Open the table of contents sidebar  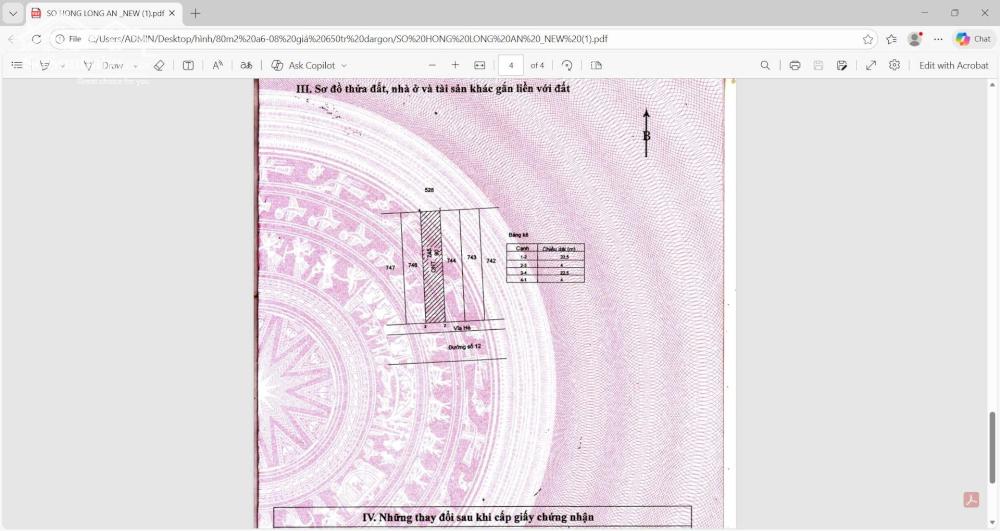coord(17,65)
